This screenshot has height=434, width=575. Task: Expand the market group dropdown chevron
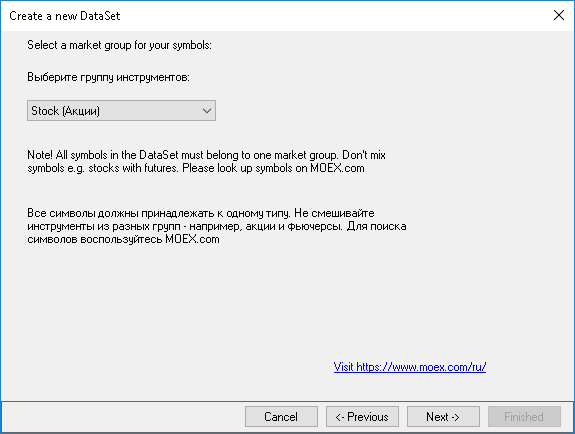[207, 111]
